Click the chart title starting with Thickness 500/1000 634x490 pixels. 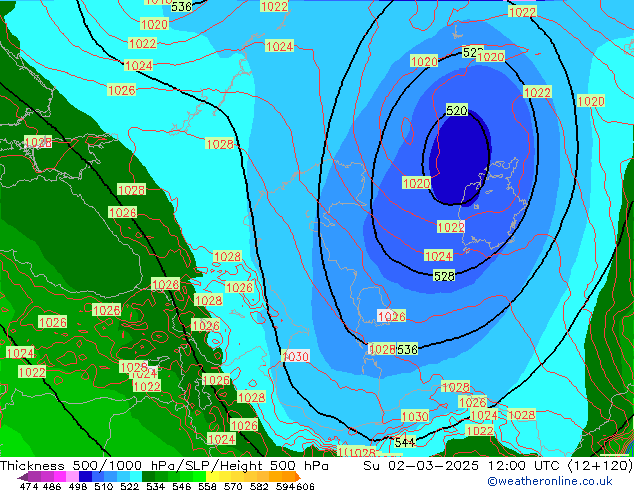coord(164,466)
